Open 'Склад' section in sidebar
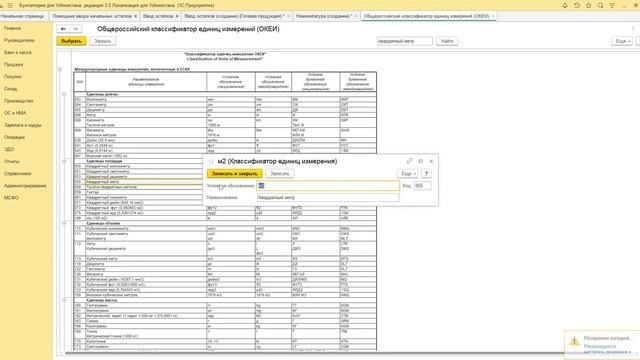This screenshot has width=640, height=360. click(x=11, y=89)
